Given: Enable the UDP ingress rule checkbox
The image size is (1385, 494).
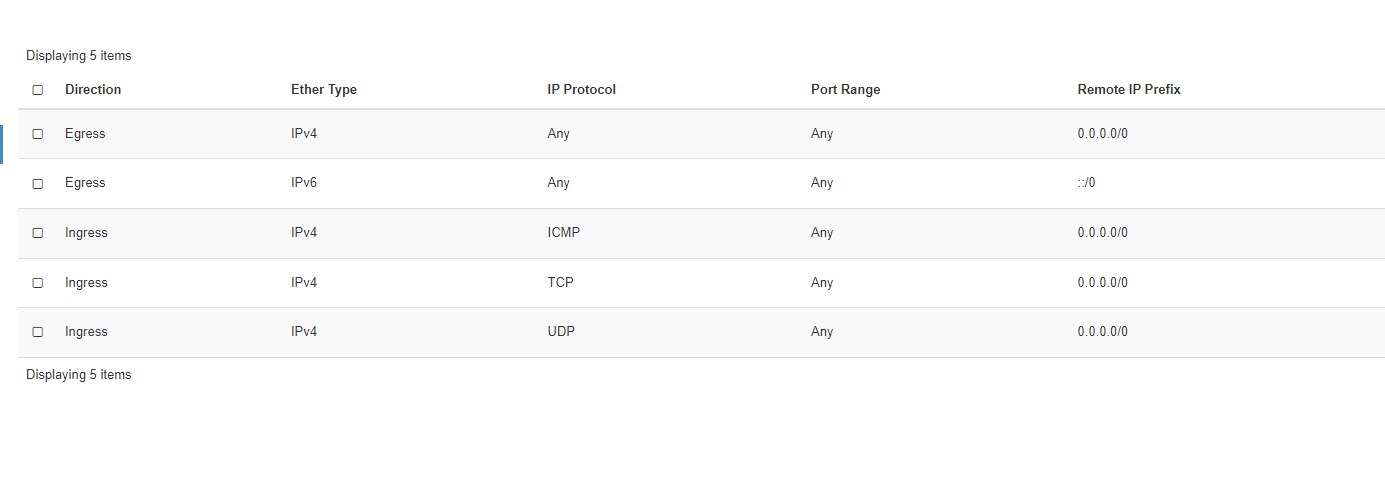Looking at the screenshot, I should (38, 332).
